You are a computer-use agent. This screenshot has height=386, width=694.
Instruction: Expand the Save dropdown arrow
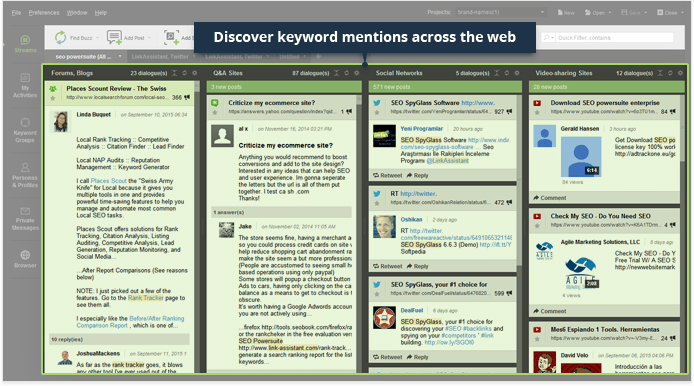tap(645, 12)
